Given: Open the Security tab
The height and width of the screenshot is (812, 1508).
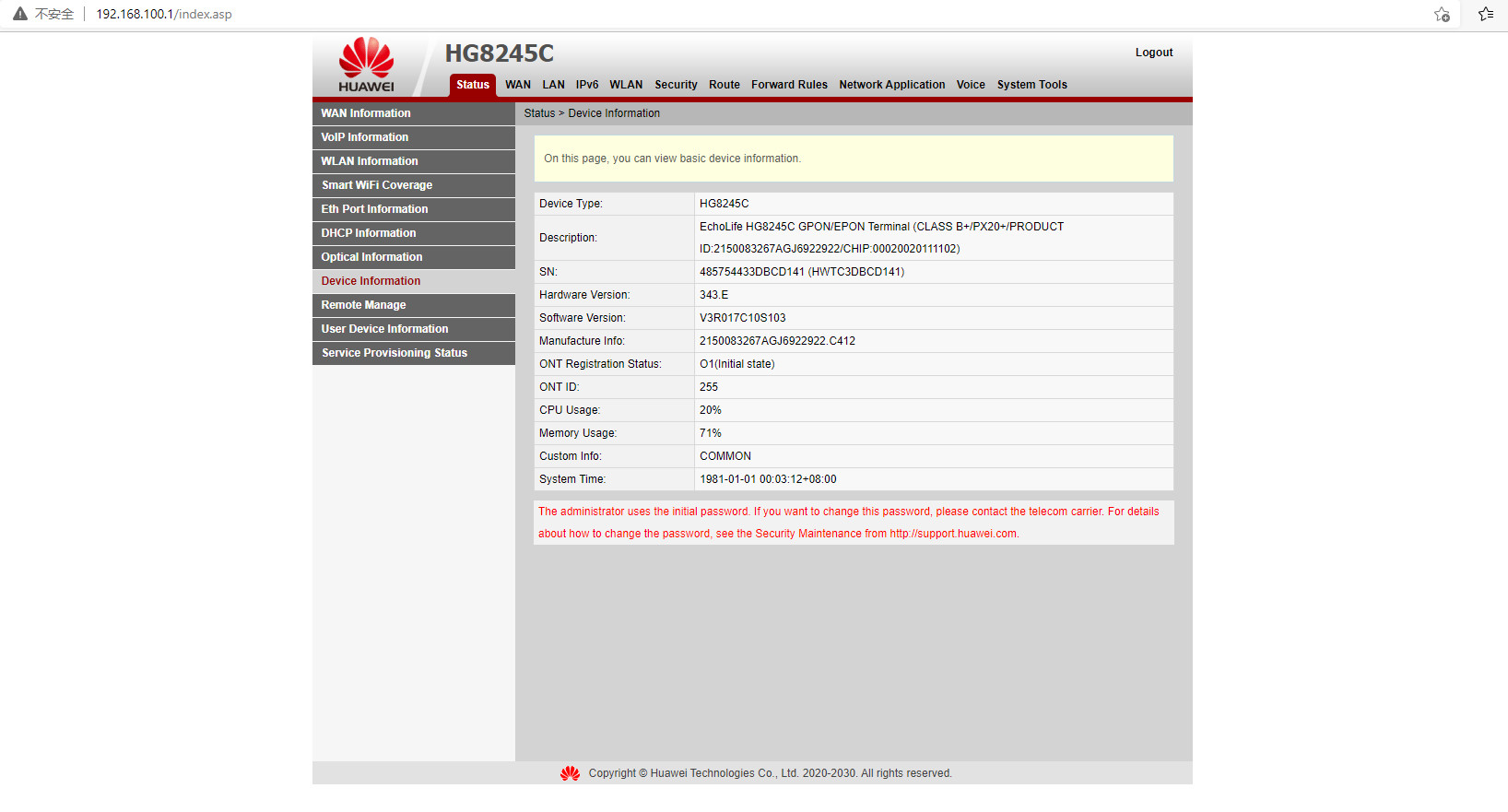Looking at the screenshot, I should pyautogui.click(x=676, y=85).
